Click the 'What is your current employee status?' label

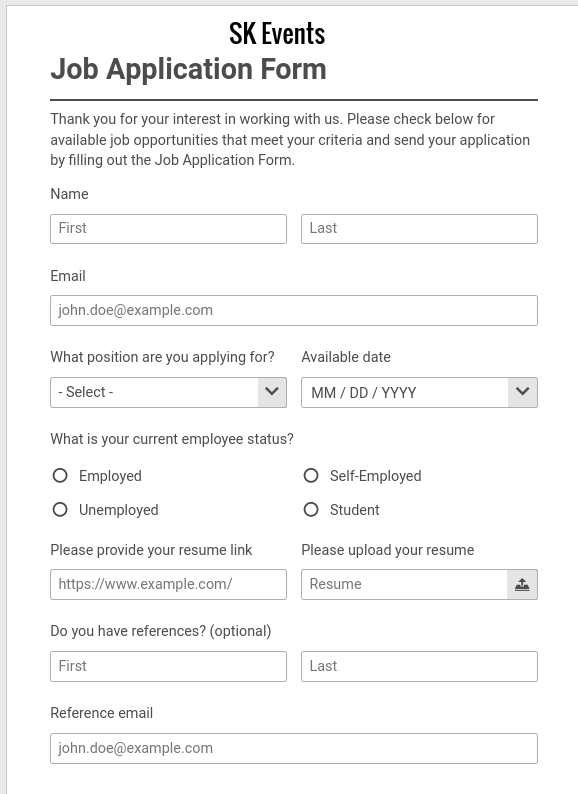pyautogui.click(x=172, y=439)
